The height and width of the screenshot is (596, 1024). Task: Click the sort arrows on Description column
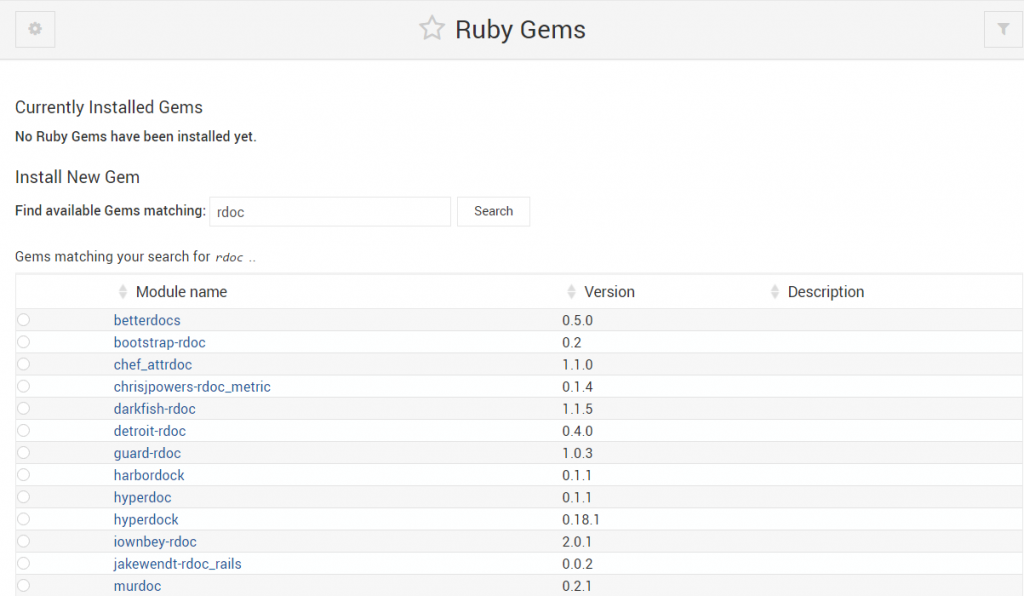[x=775, y=291]
